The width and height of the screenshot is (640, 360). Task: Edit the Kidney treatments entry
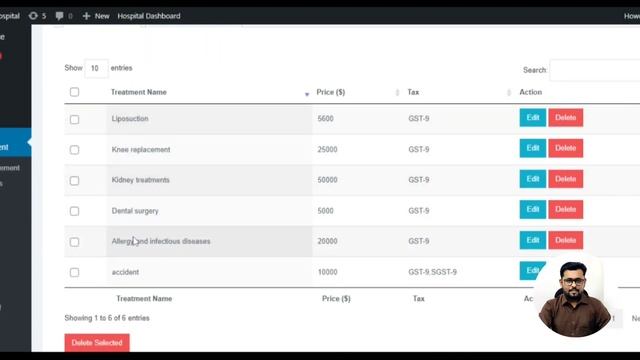coord(533,179)
